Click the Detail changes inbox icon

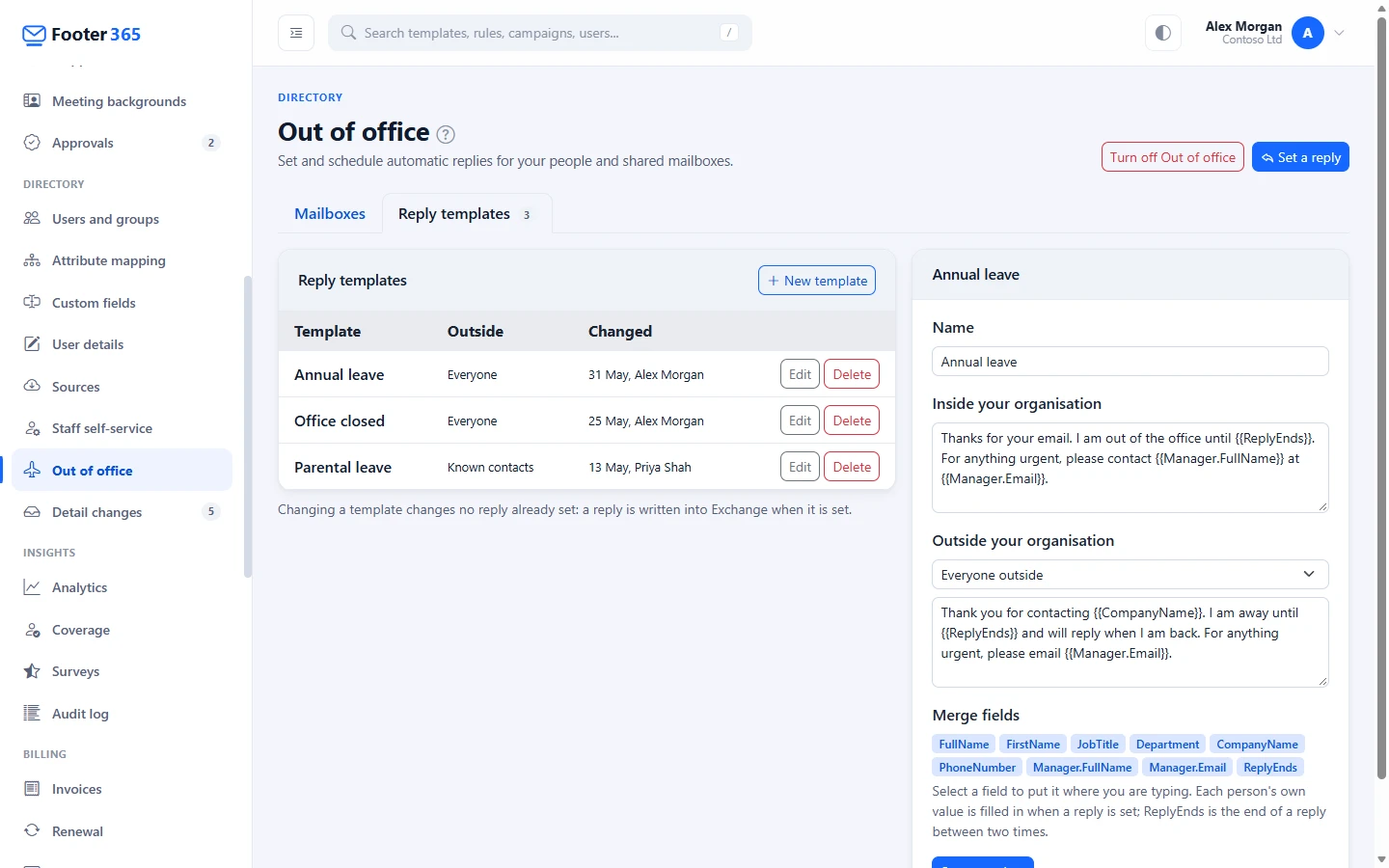[32, 512]
